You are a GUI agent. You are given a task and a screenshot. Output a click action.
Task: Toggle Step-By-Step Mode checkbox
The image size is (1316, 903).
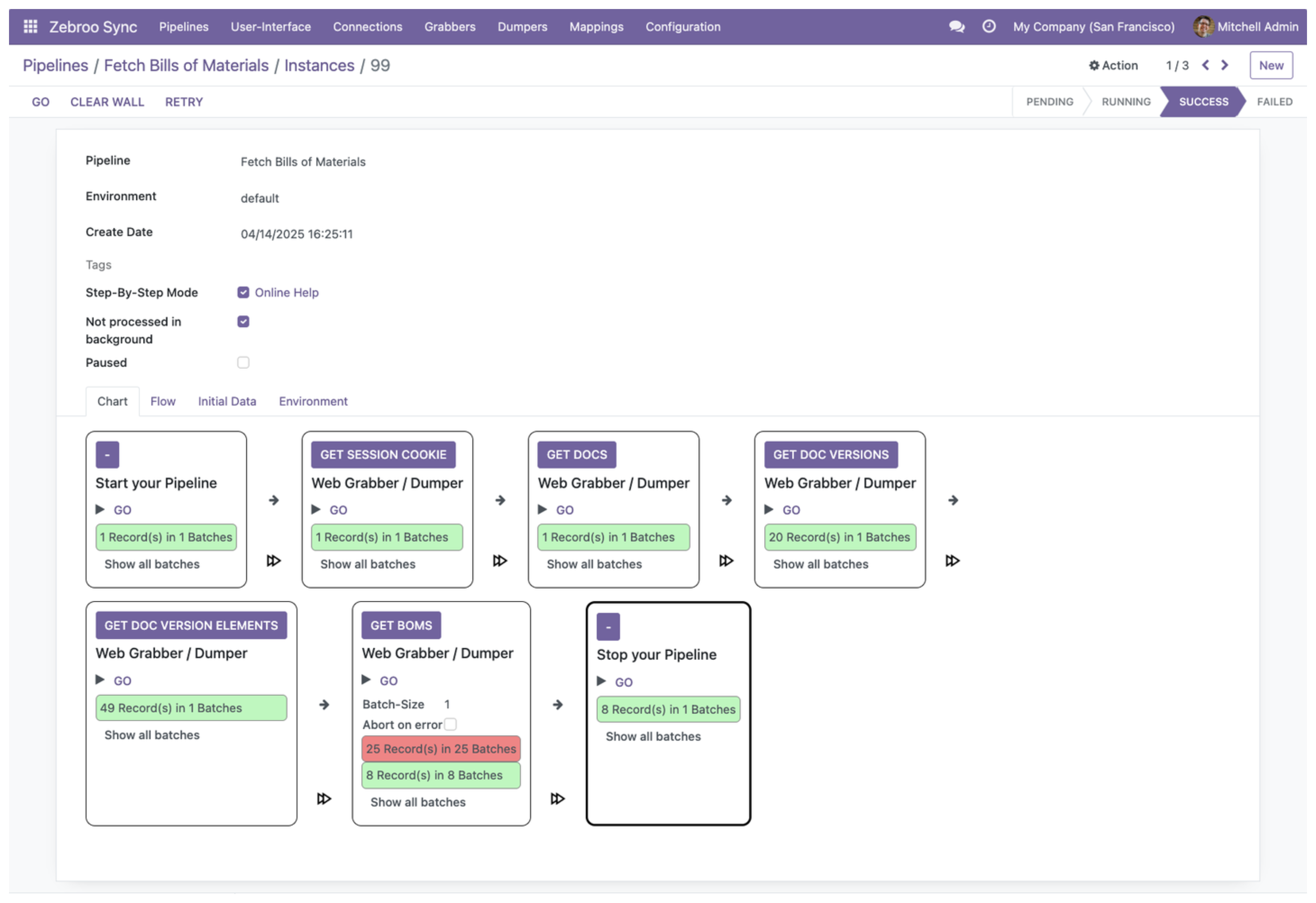[x=243, y=292]
